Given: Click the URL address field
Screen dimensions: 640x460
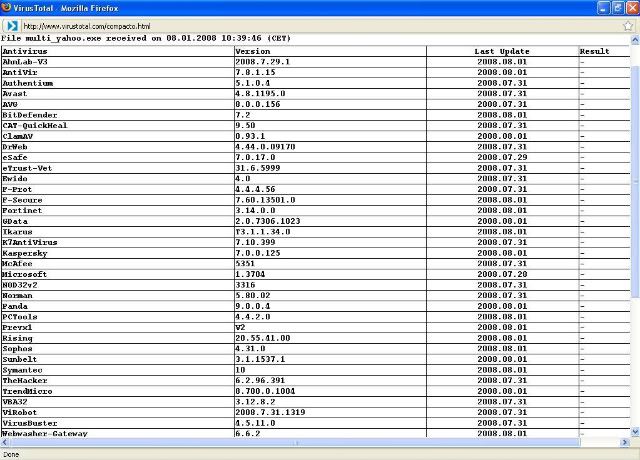Looking at the screenshot, I should (x=320, y=26).
